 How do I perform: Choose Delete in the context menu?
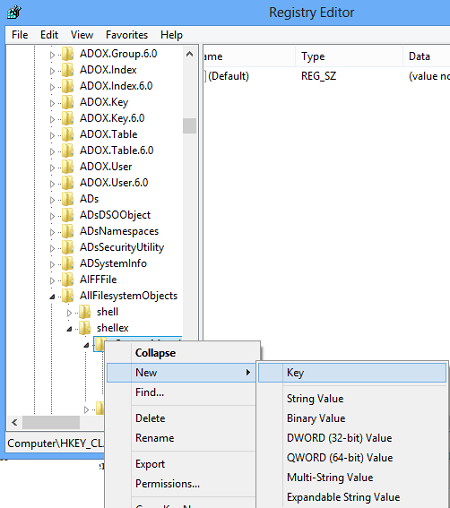tap(182, 418)
